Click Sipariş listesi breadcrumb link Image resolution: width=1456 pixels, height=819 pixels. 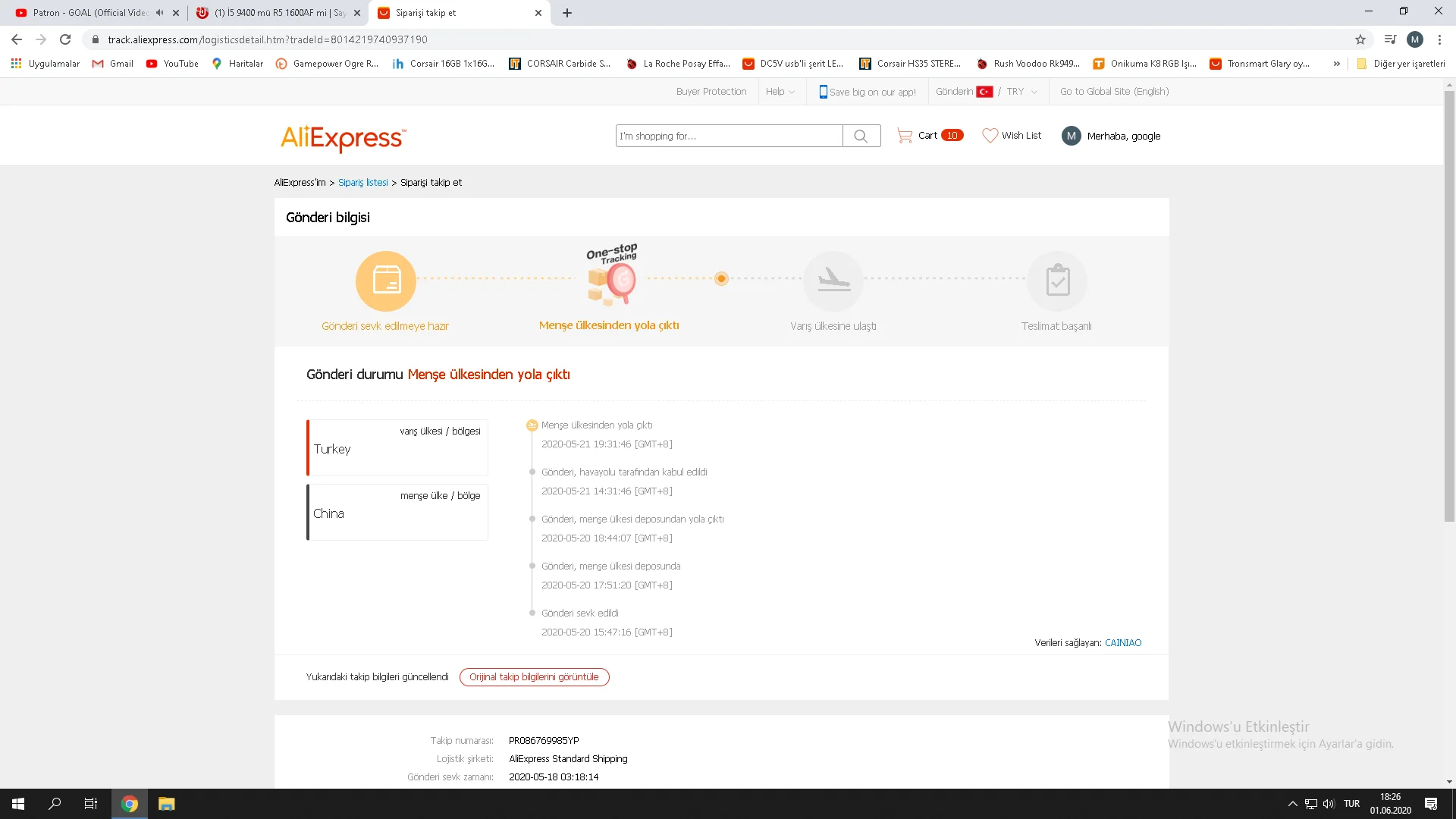[x=362, y=183]
